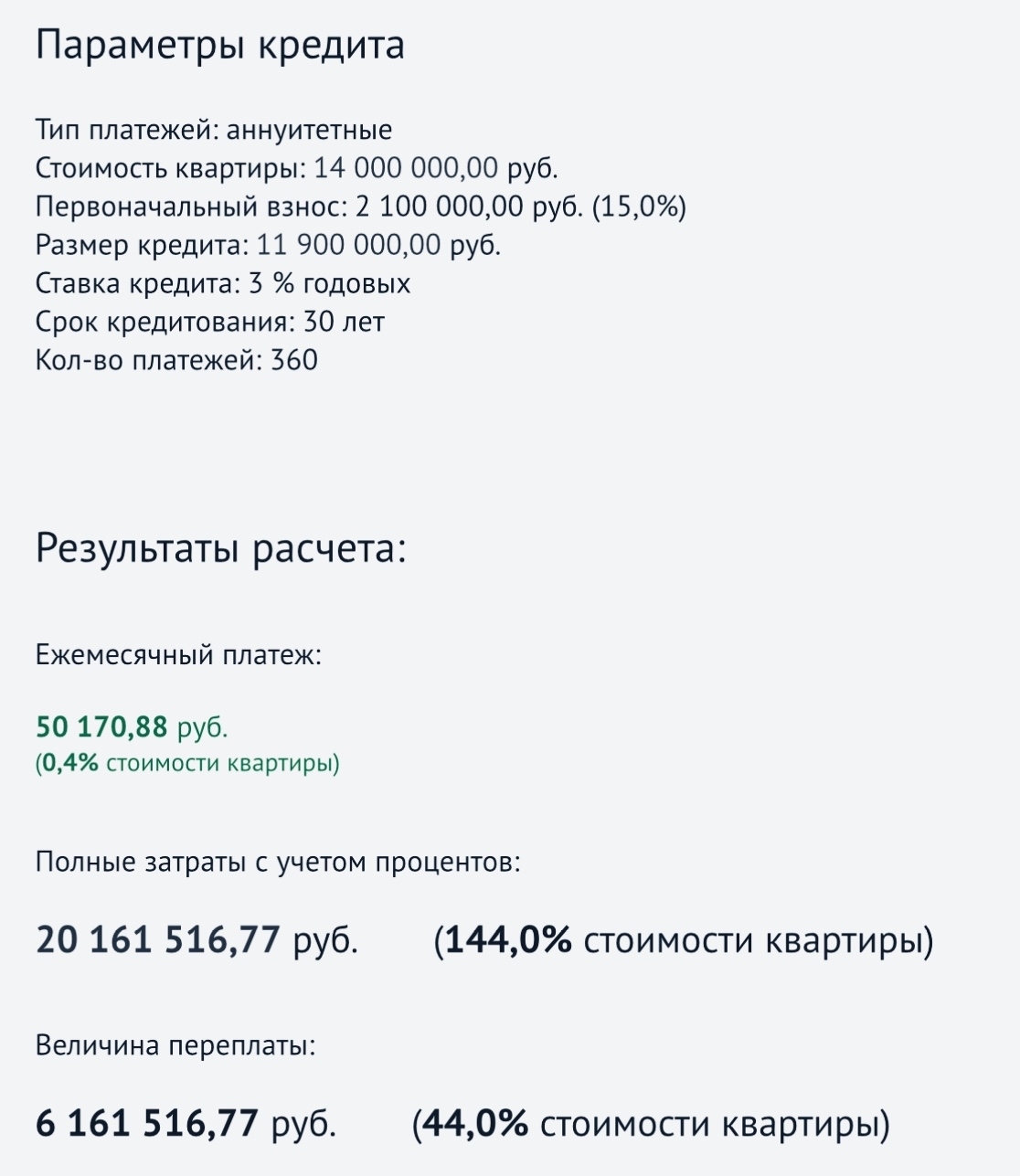The height and width of the screenshot is (1176, 1020).
Task: Click the green "0,4% стоимости квартиры" note
Action: (187, 763)
